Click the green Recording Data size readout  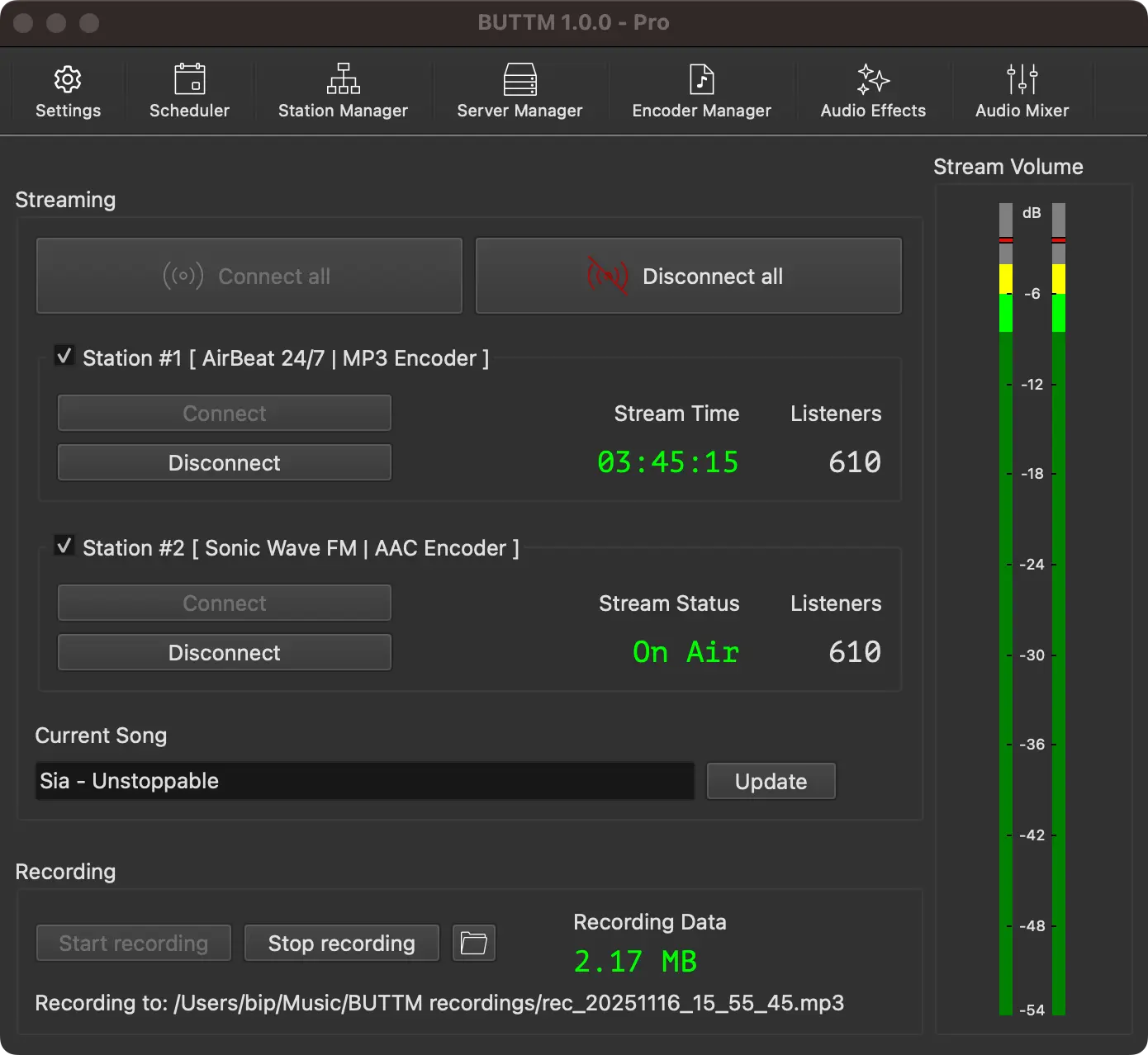coord(635,962)
